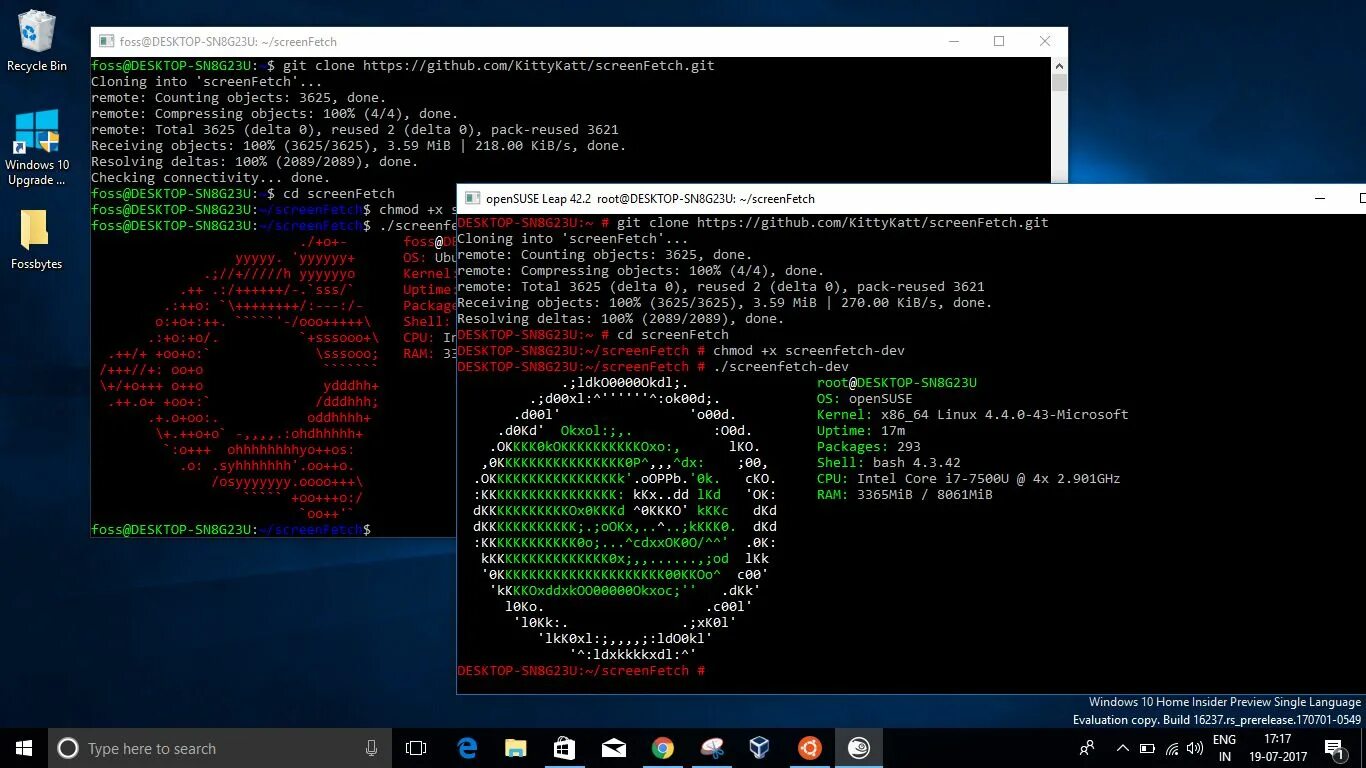This screenshot has height=768, width=1366.
Task: Open the Wi-Fi network tray icon
Action: click(1172, 748)
